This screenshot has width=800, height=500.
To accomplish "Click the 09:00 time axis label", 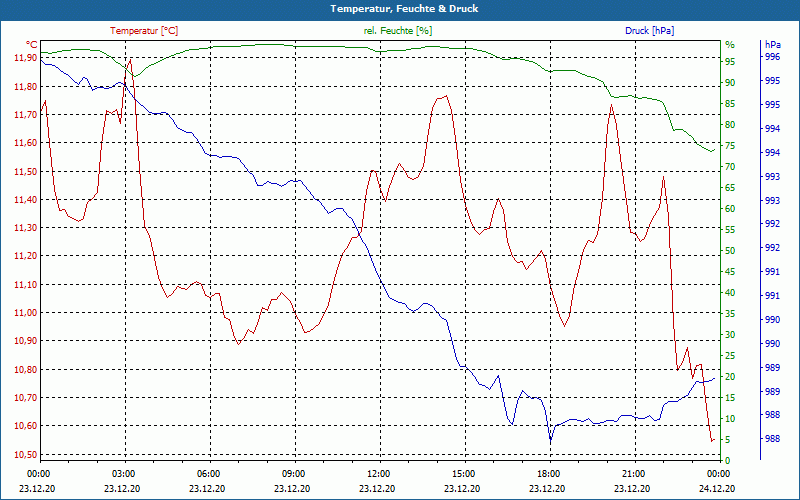I will pos(292,474).
